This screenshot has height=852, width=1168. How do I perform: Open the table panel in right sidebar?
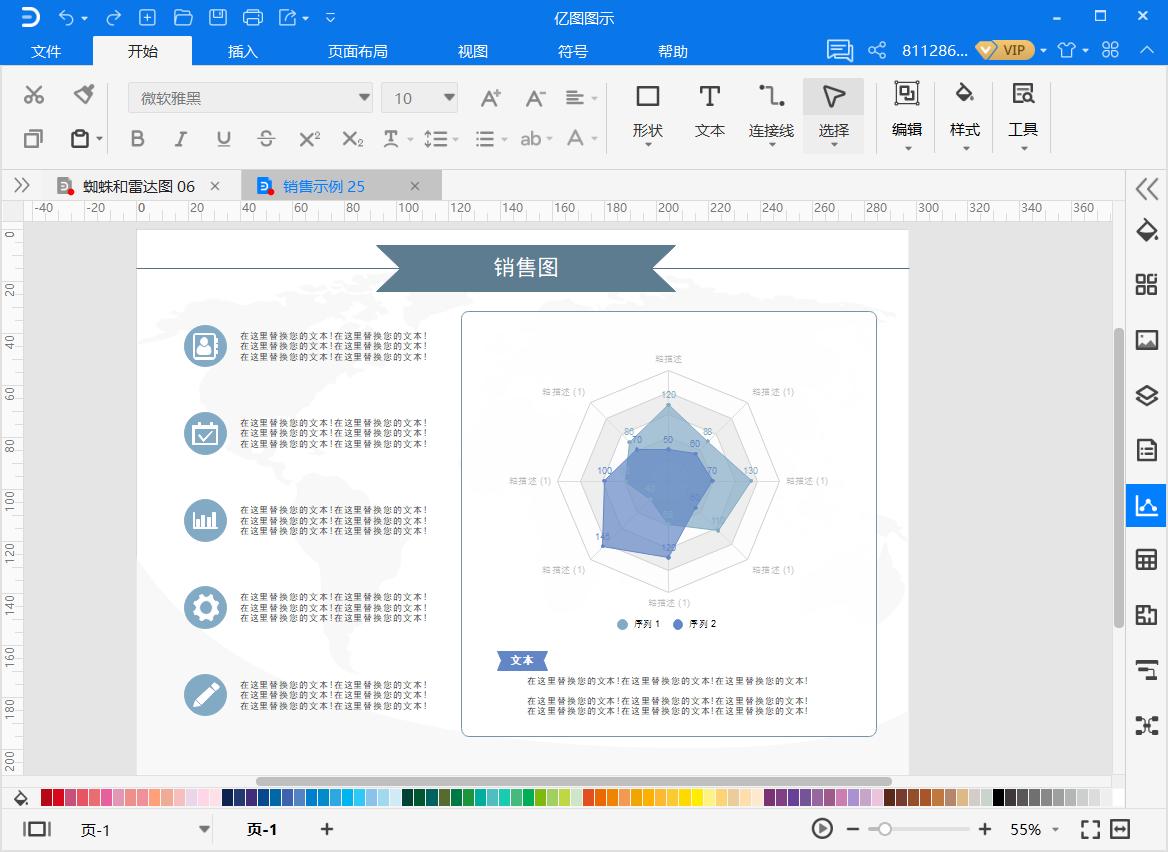coord(1146,560)
